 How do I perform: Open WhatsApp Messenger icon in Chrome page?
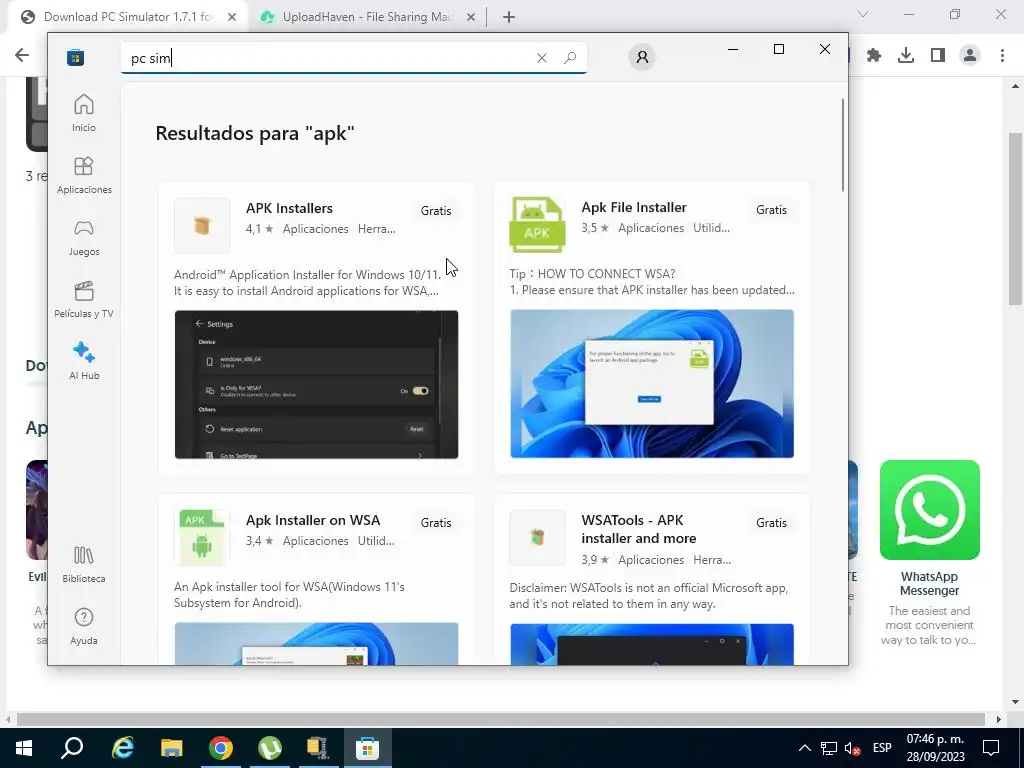(x=929, y=510)
